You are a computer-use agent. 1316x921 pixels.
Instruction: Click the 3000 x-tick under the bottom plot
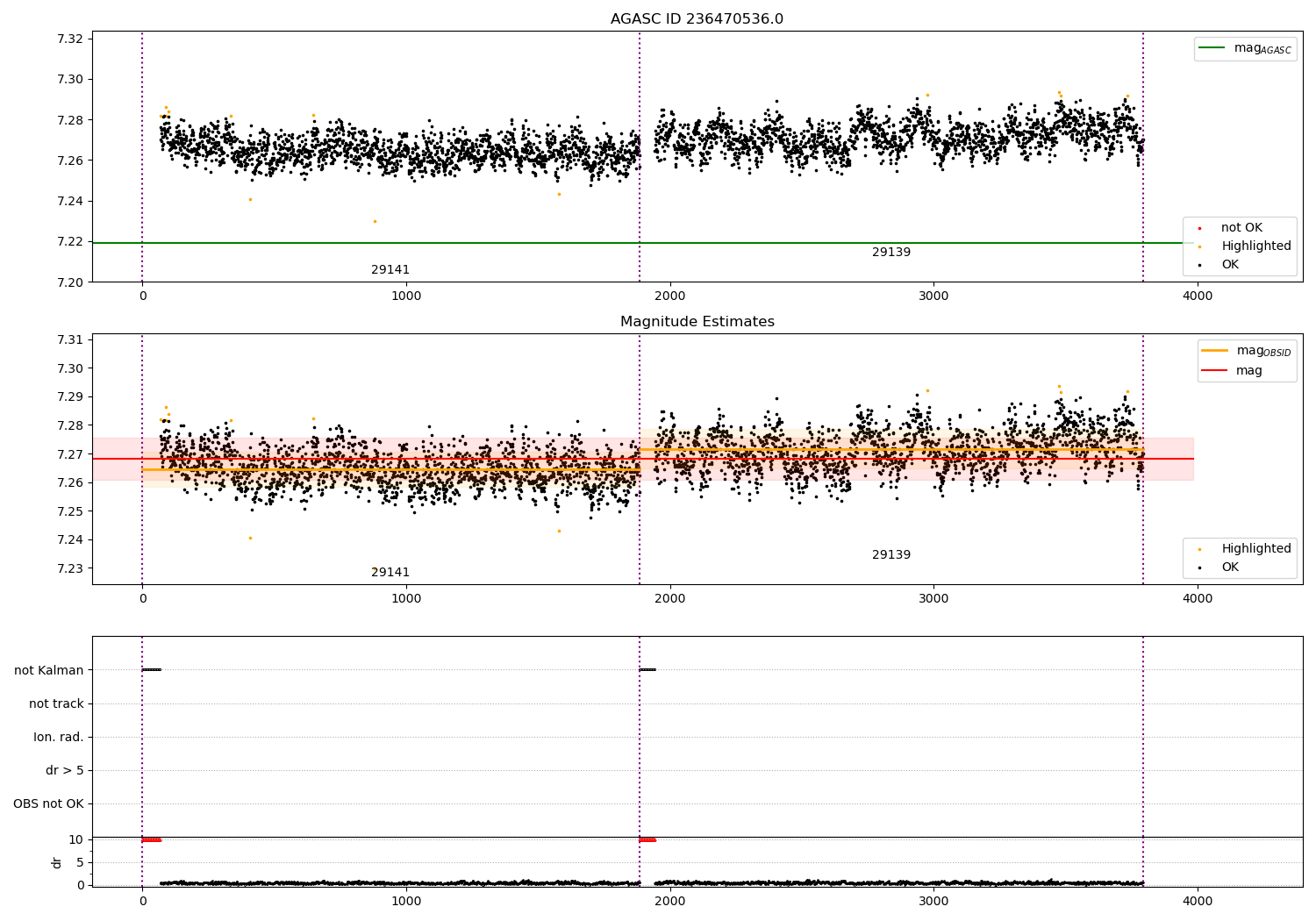pyautogui.click(x=933, y=902)
